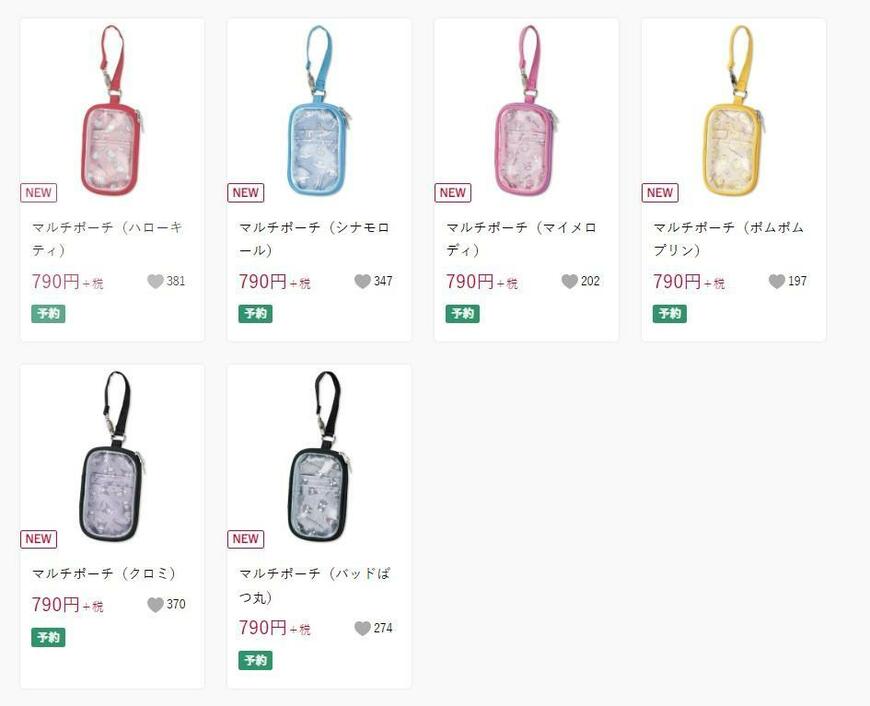Favorite the Bad Badtz-Maru pouch heart

362,628
